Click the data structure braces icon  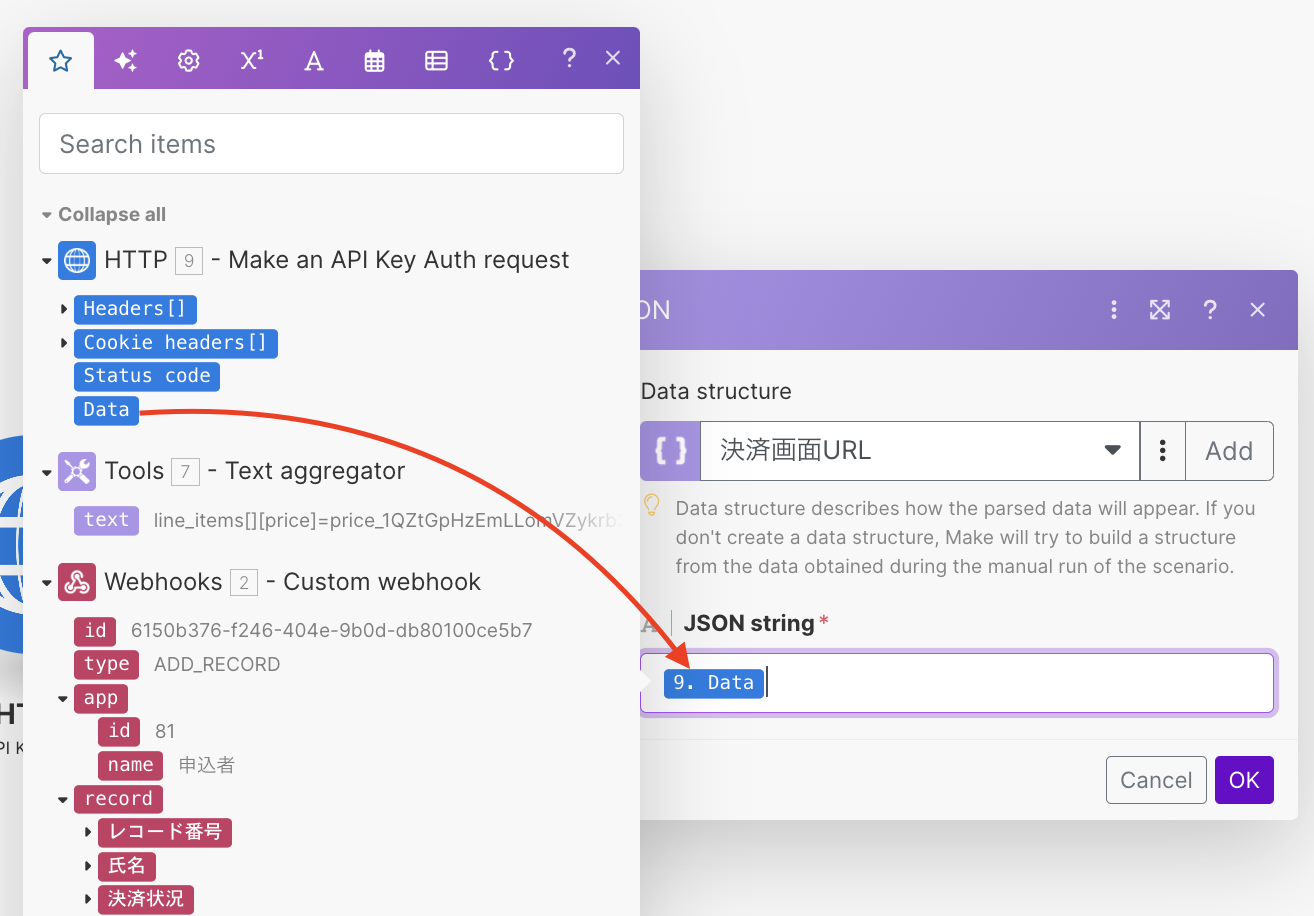671,451
